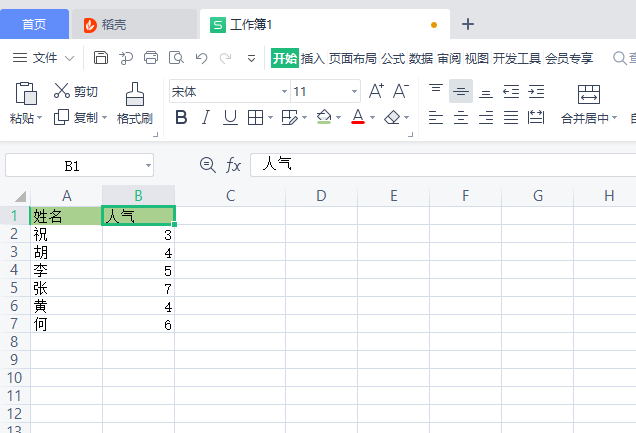Click the formula bar input
The width and height of the screenshot is (636, 433).
coord(443,165)
